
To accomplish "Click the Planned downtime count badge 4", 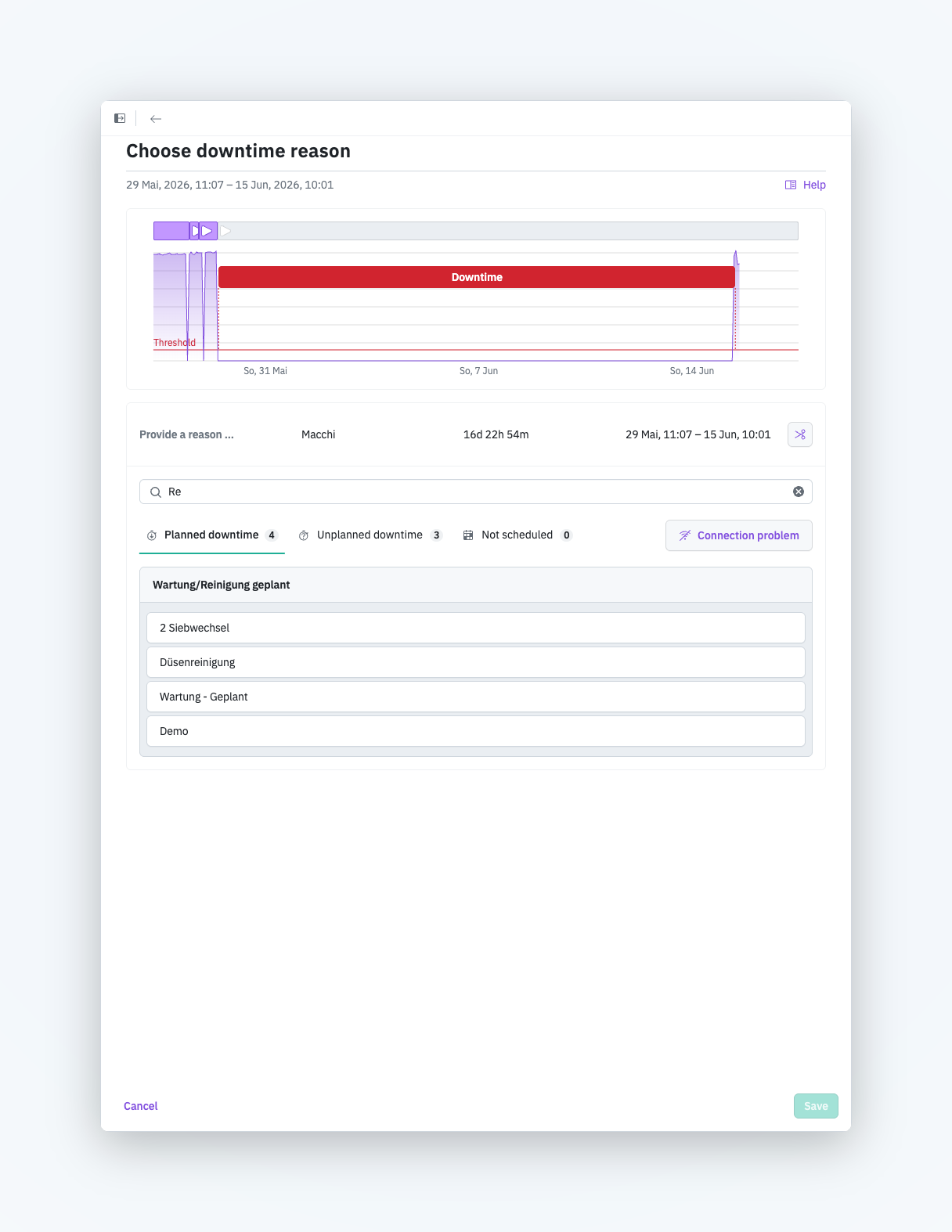I will click(x=272, y=535).
